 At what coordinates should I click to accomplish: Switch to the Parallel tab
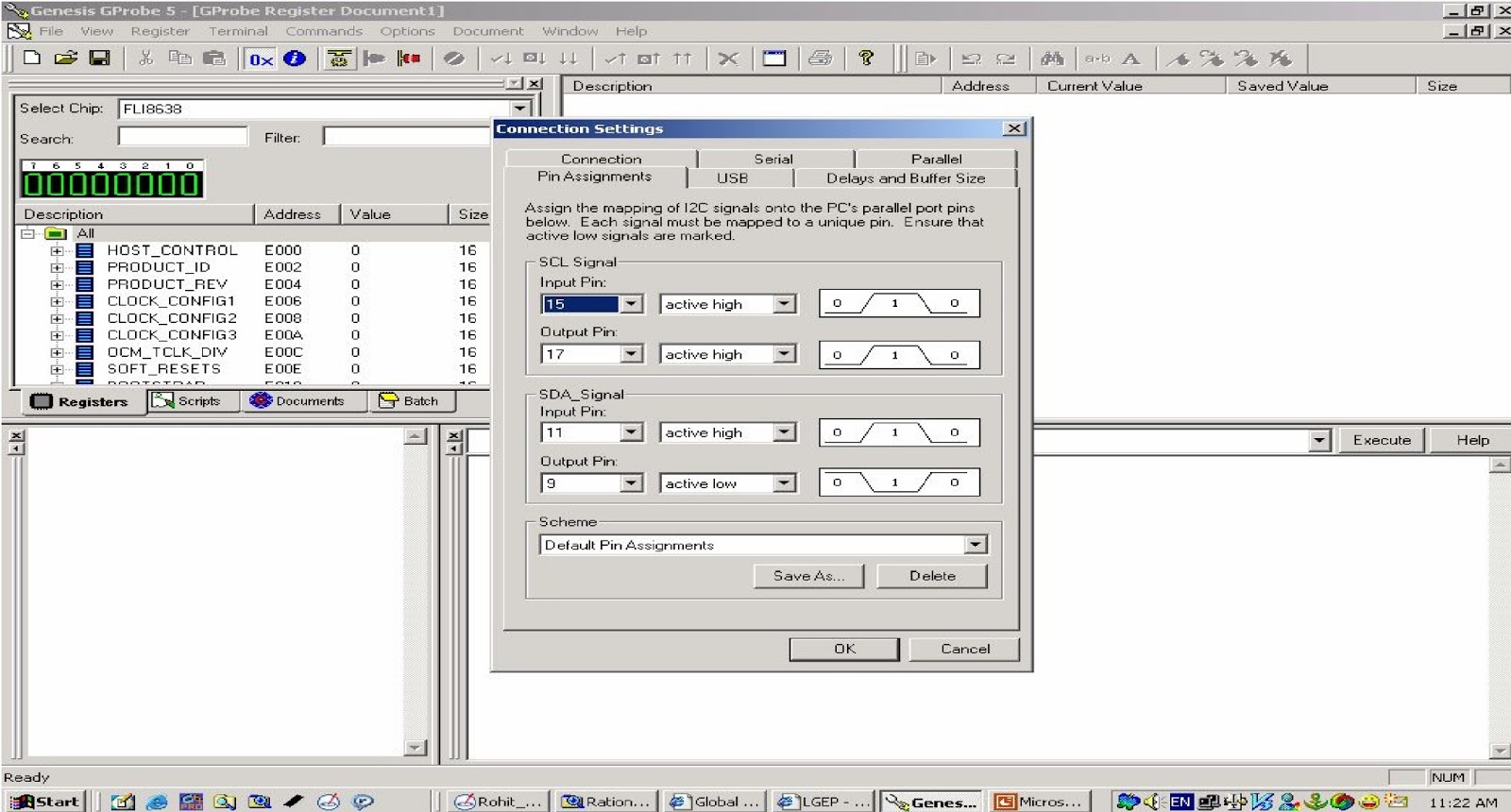(x=936, y=159)
